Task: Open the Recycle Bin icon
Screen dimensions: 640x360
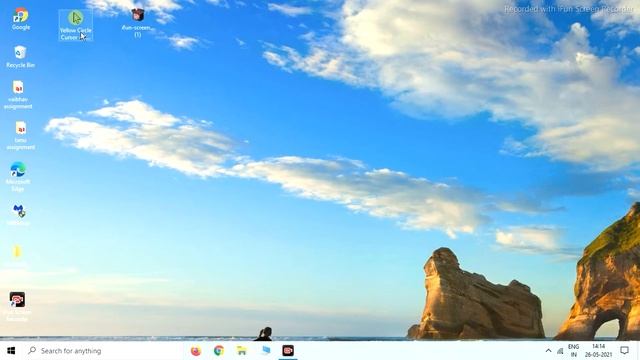Action: [x=20, y=56]
